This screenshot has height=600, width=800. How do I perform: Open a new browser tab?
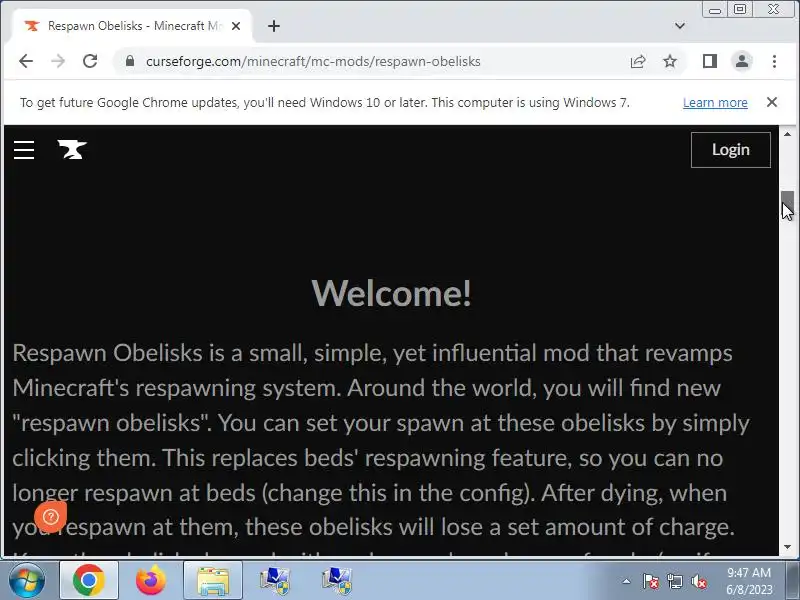pos(274,26)
